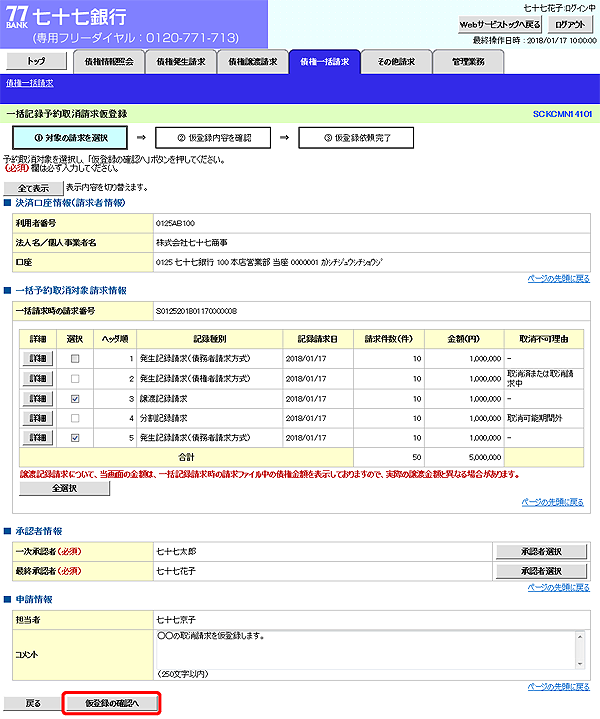Click 取消可能期間外 reason text

coord(534,418)
